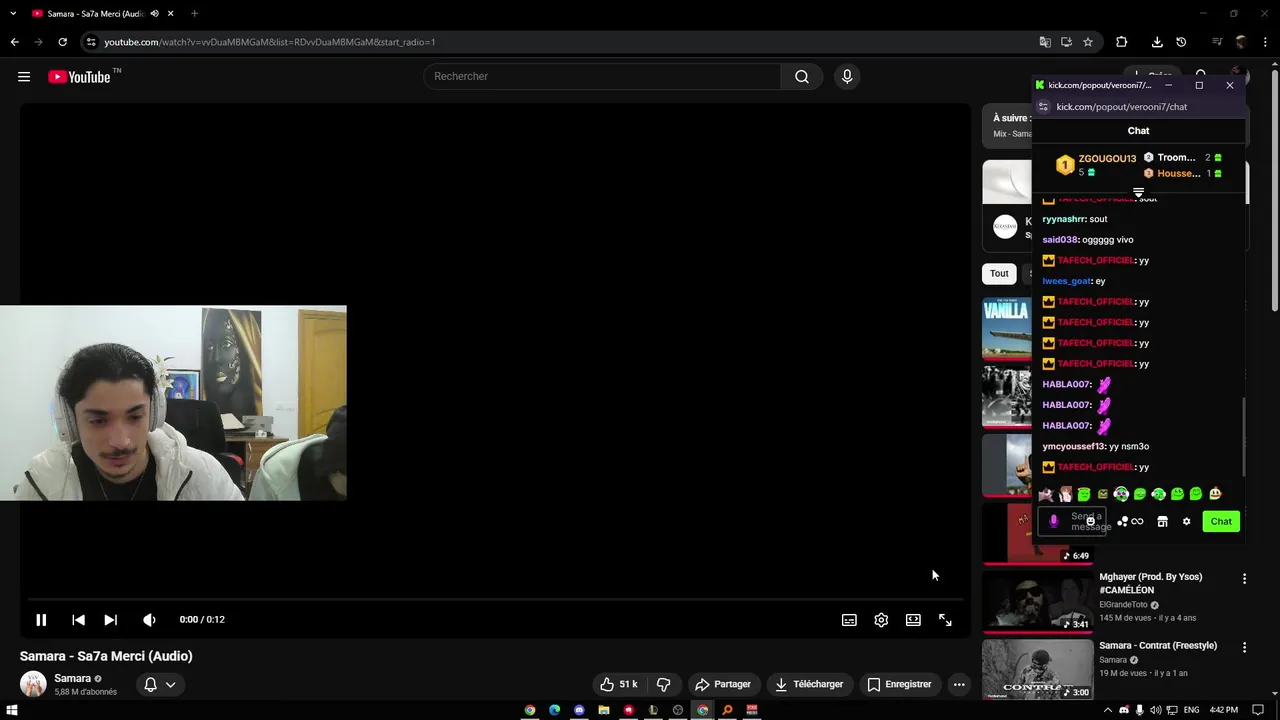Screen dimensions: 1280x720
Task: Open options for the Contrat Freestyle video
Action: pyautogui.click(x=1244, y=648)
